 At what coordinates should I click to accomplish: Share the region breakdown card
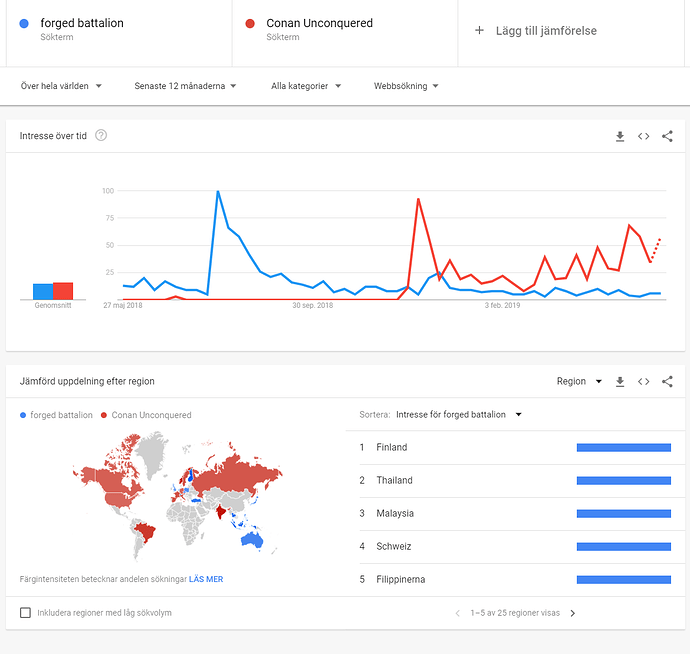click(667, 382)
